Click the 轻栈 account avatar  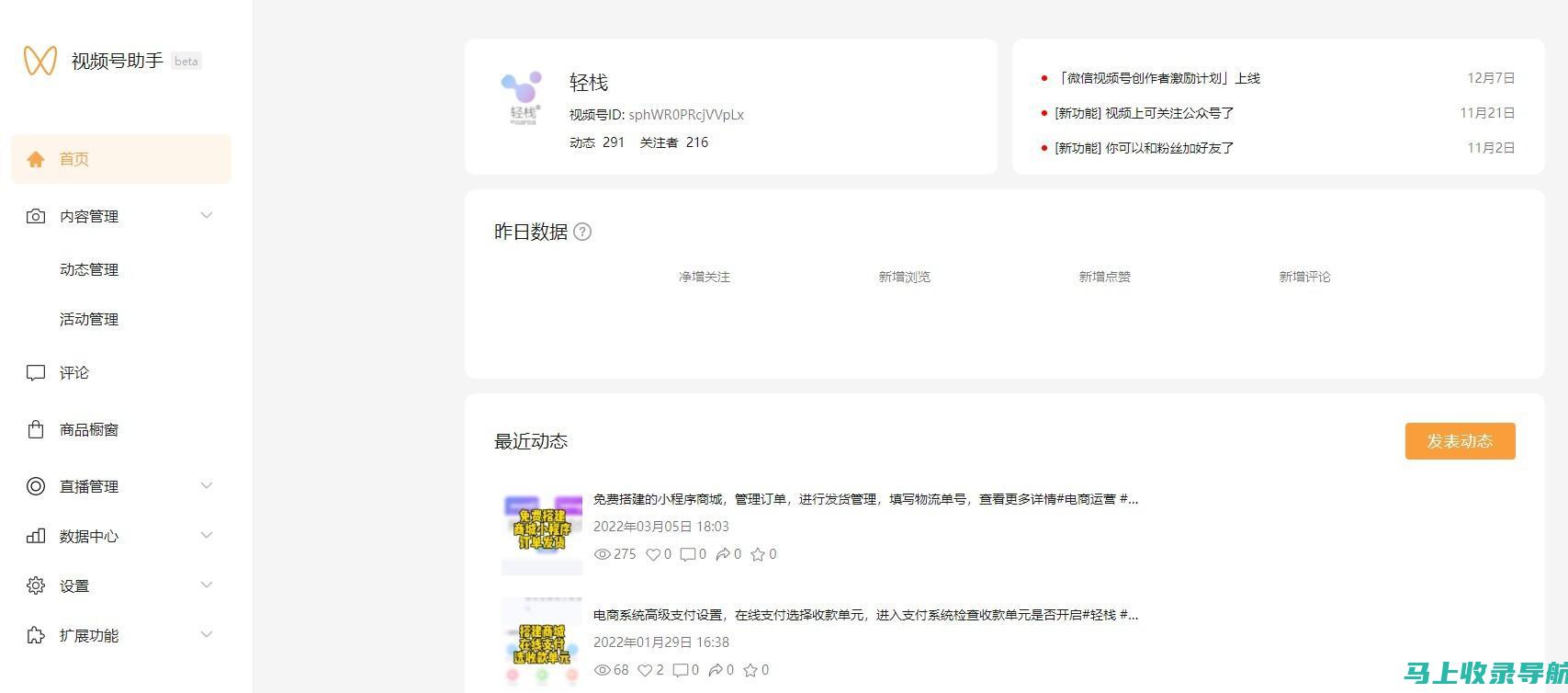pyautogui.click(x=523, y=98)
